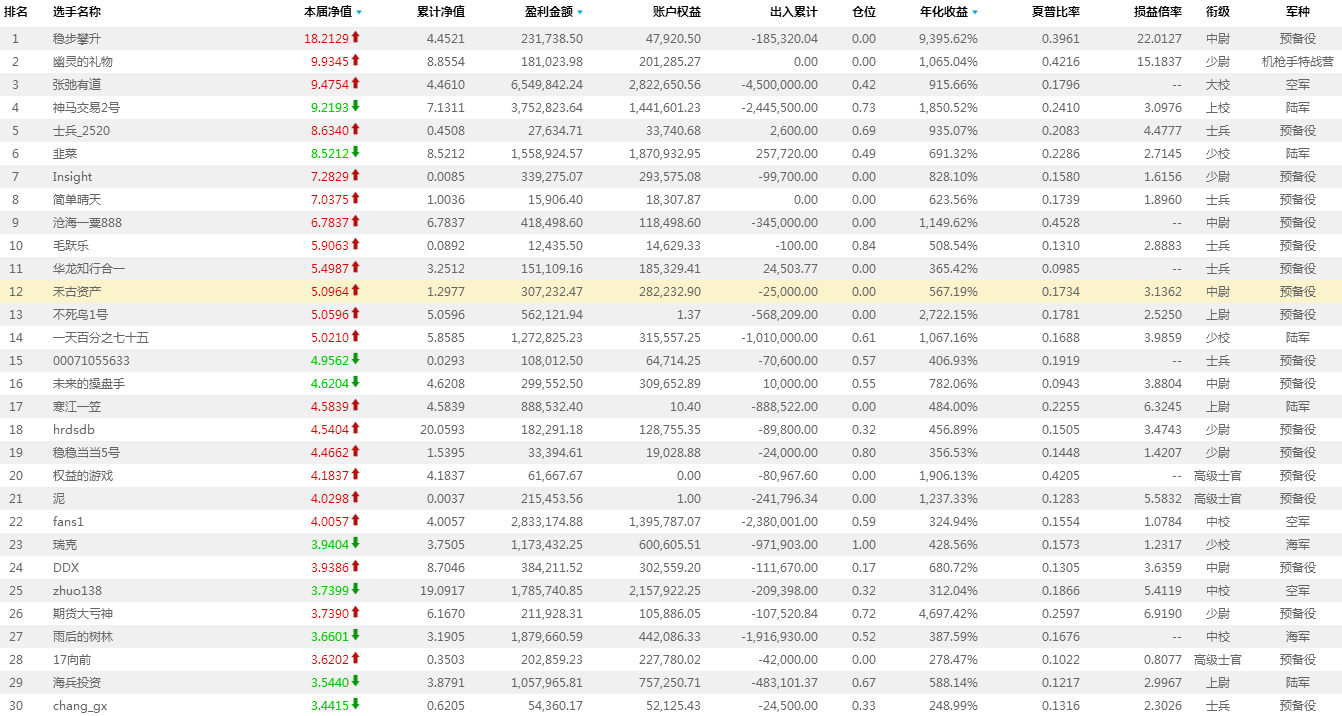Sort by 本届净值 column arrow

359,13
